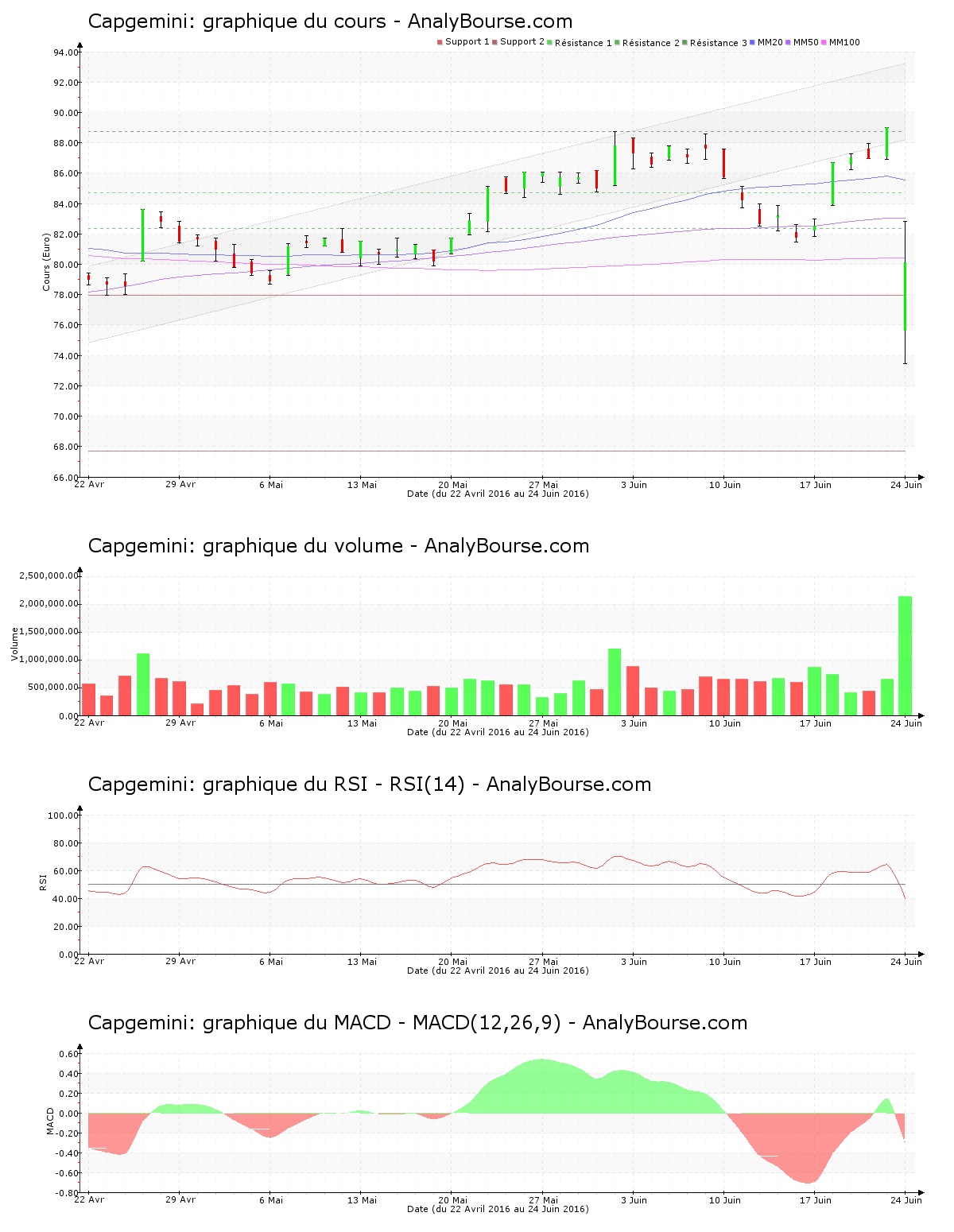Select the Support 2 legend label
This screenshot has width=954, height=1232.
522,42
